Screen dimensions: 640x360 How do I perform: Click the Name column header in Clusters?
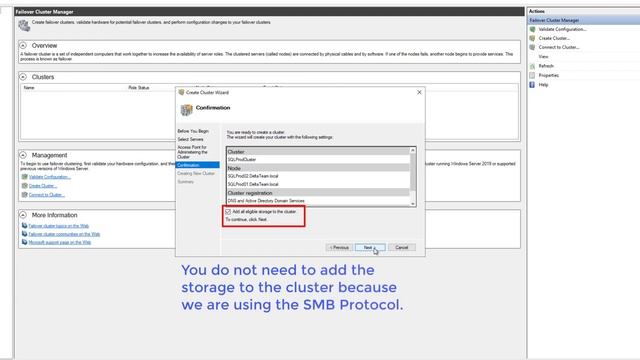tap(29, 88)
